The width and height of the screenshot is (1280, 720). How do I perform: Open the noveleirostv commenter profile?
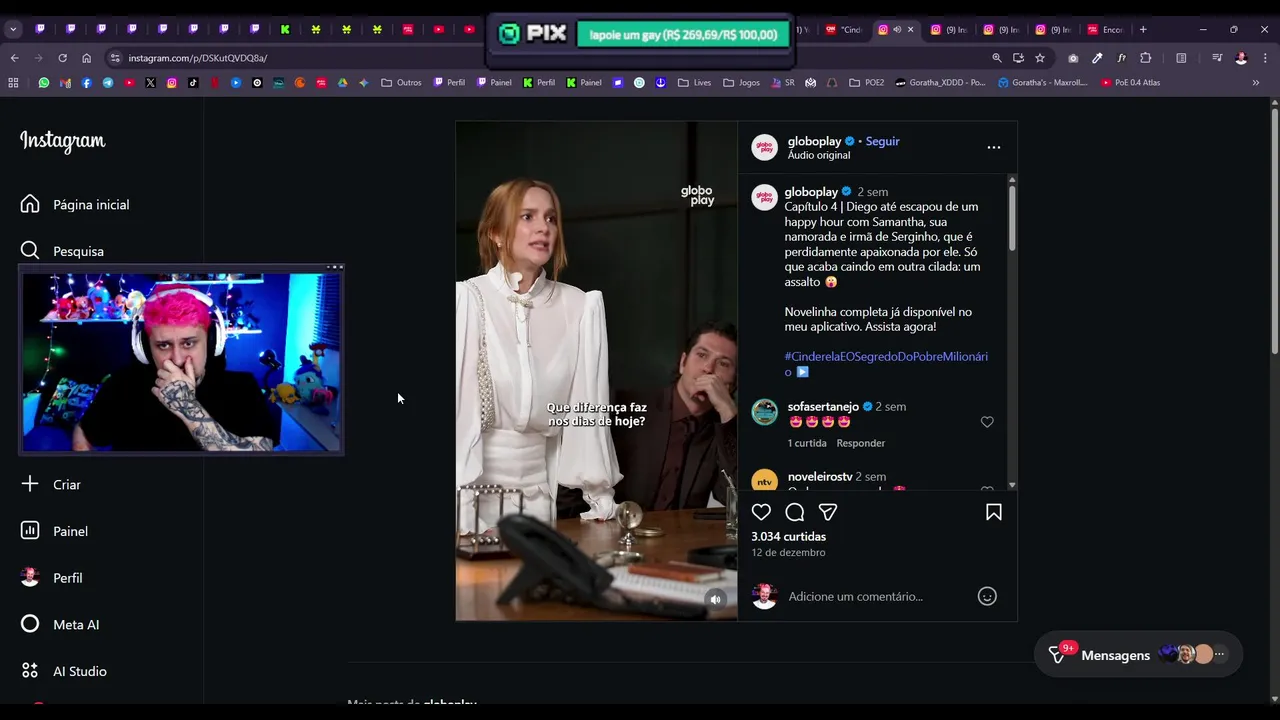pos(820,477)
